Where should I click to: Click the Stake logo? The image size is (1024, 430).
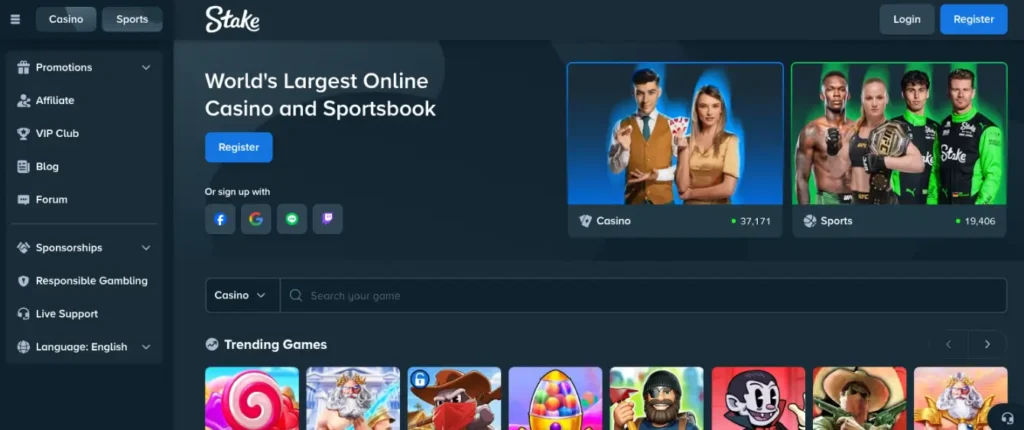tap(232, 19)
